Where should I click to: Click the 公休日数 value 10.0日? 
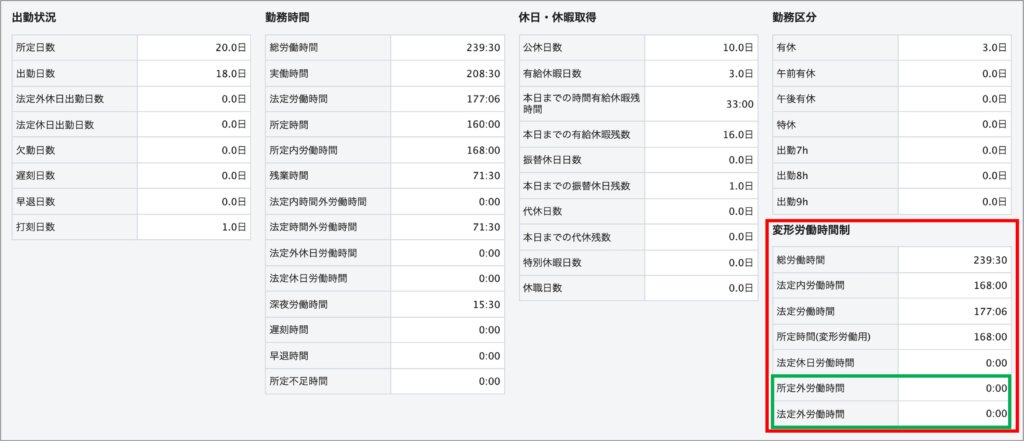(737, 48)
